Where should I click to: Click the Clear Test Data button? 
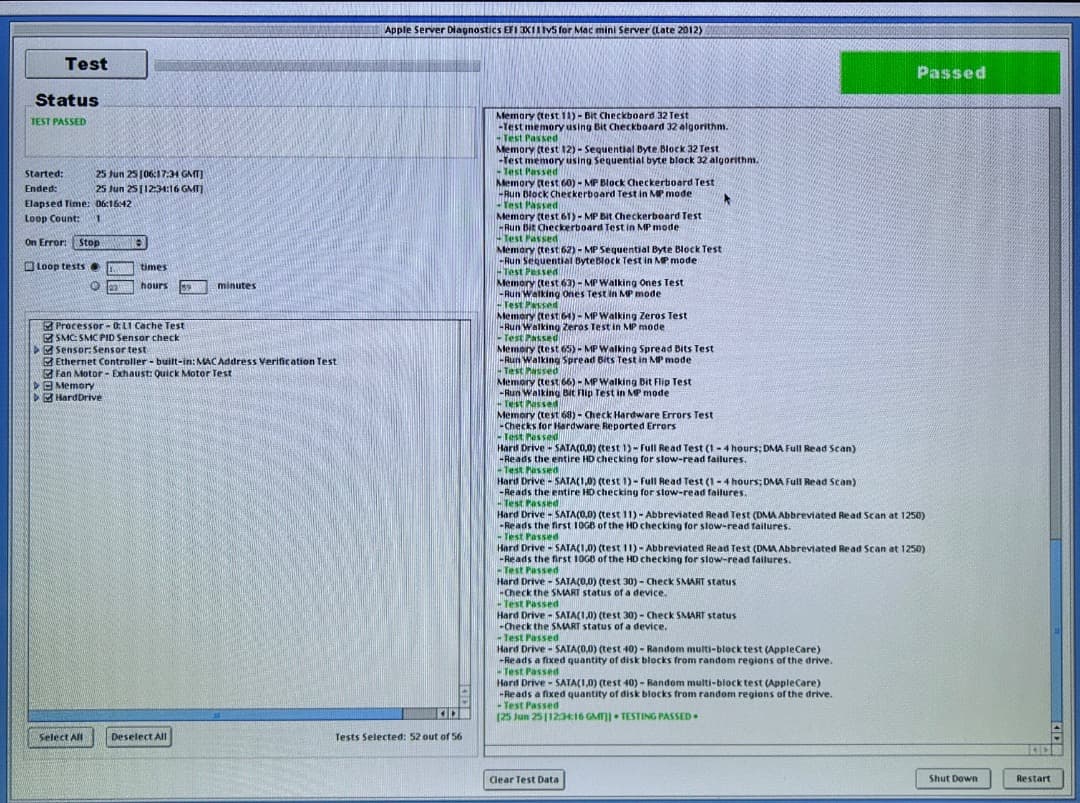523,778
